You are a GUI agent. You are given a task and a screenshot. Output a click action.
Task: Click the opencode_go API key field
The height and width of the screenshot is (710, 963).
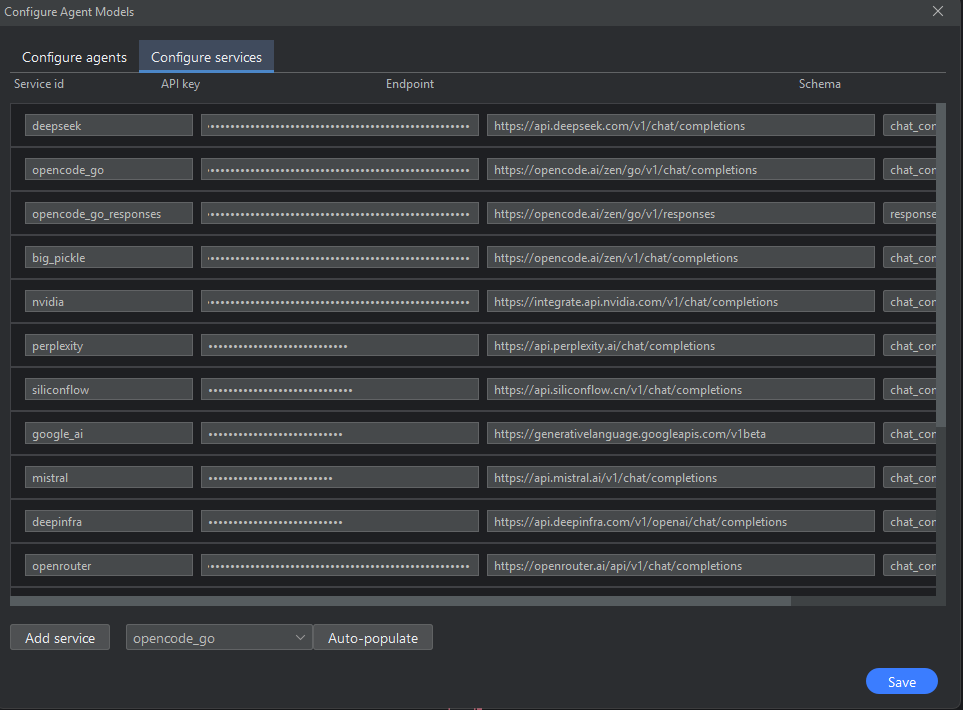(340, 170)
